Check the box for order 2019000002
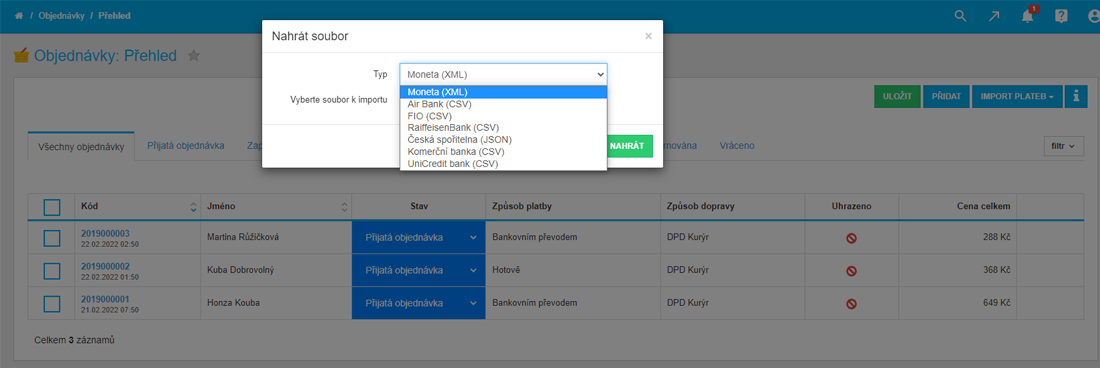The image size is (1100, 368). (x=52, y=271)
